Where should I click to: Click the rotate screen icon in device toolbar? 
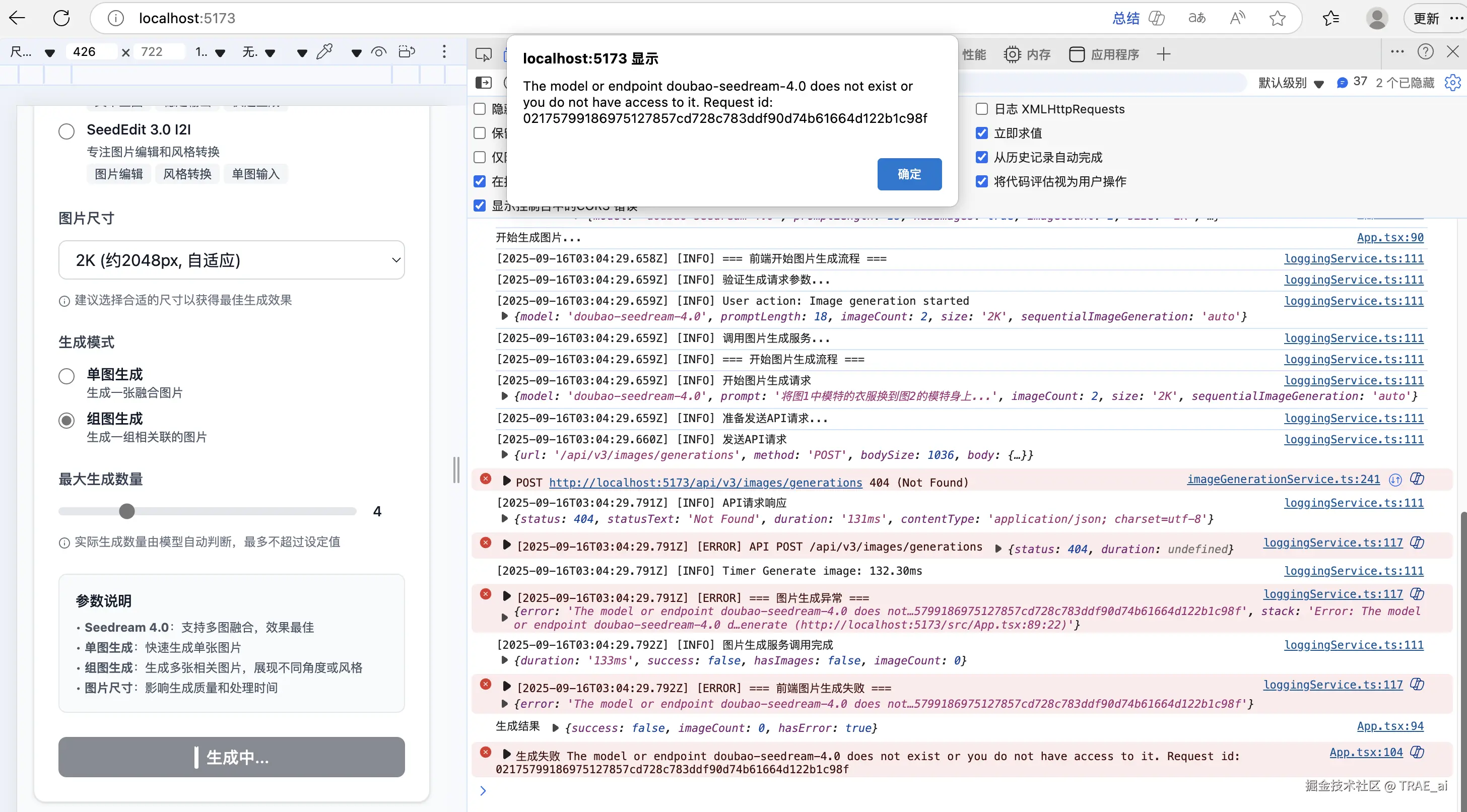pos(407,52)
